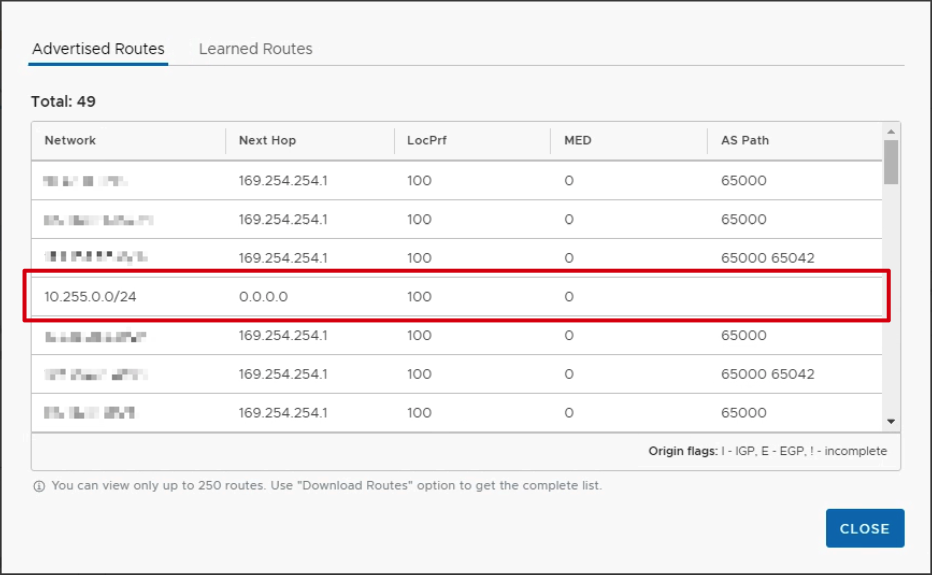
Task: Click the LocPrf column header
Action: [427, 141]
